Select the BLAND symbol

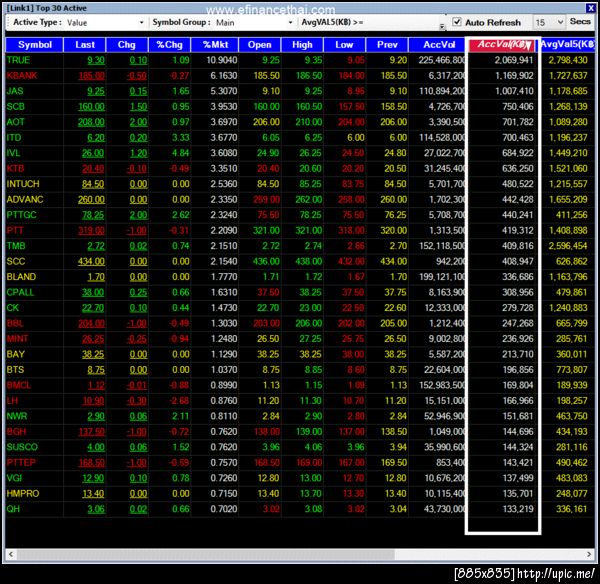[x=21, y=277]
